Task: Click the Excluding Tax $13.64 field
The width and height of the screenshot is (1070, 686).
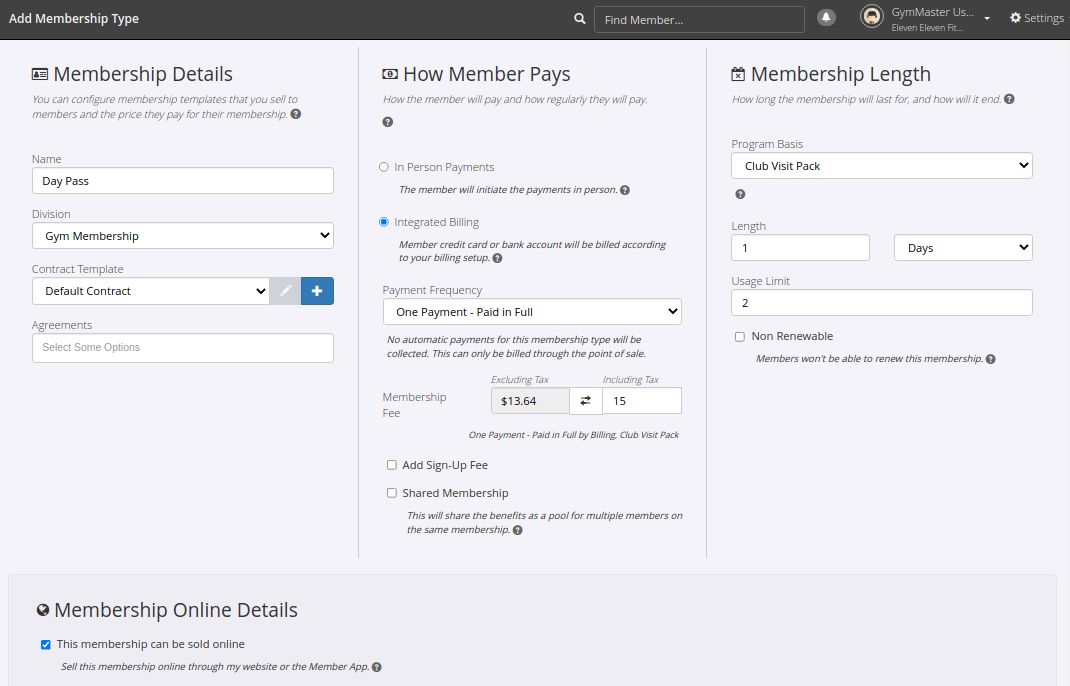Action: [x=530, y=401]
